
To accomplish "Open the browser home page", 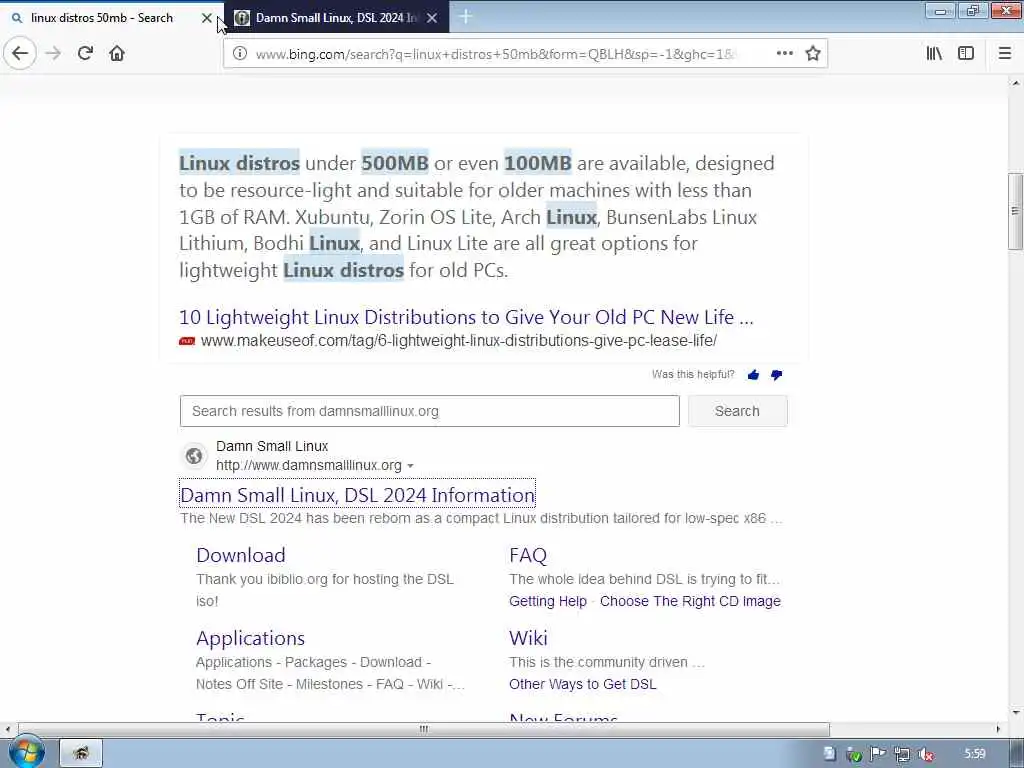I will coord(117,54).
